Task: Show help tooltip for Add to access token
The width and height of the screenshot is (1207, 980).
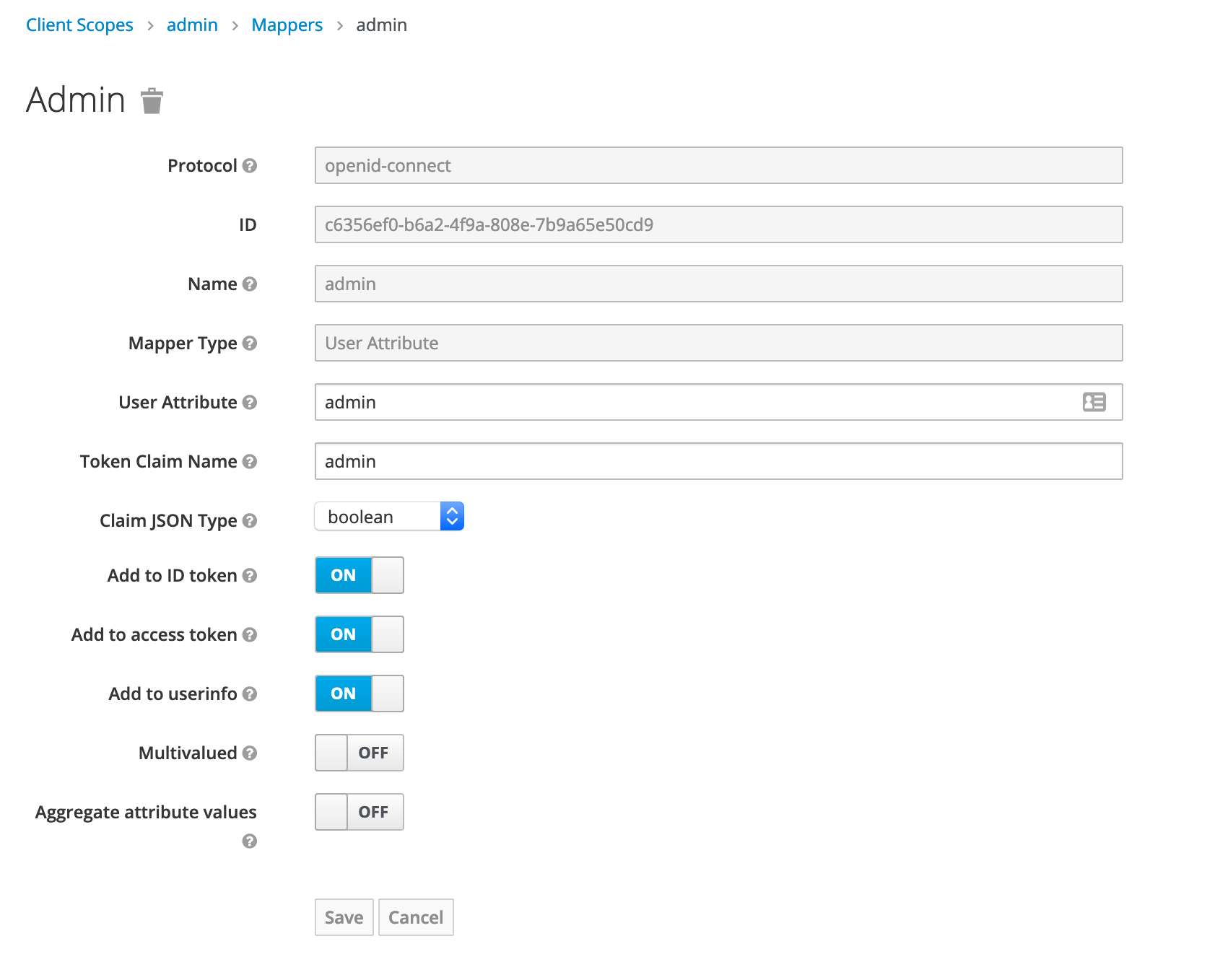Action: point(250,634)
